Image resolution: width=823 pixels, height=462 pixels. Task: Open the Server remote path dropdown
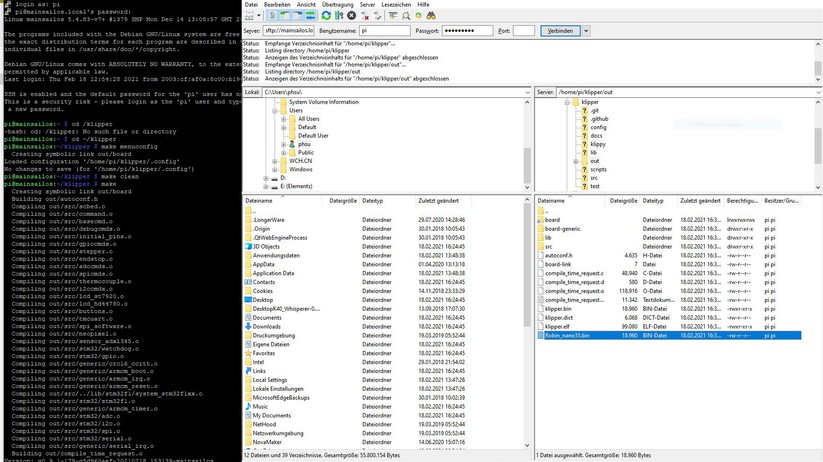817,92
